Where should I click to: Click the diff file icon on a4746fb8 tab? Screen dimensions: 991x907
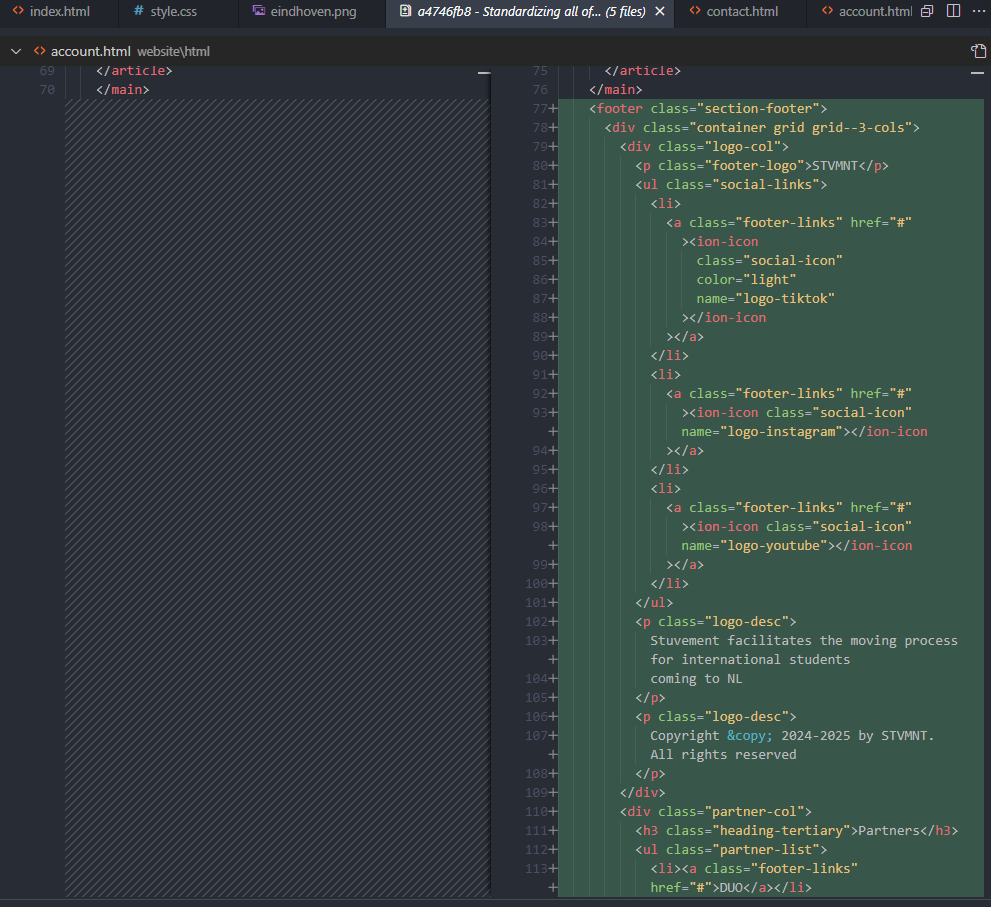[x=404, y=12]
